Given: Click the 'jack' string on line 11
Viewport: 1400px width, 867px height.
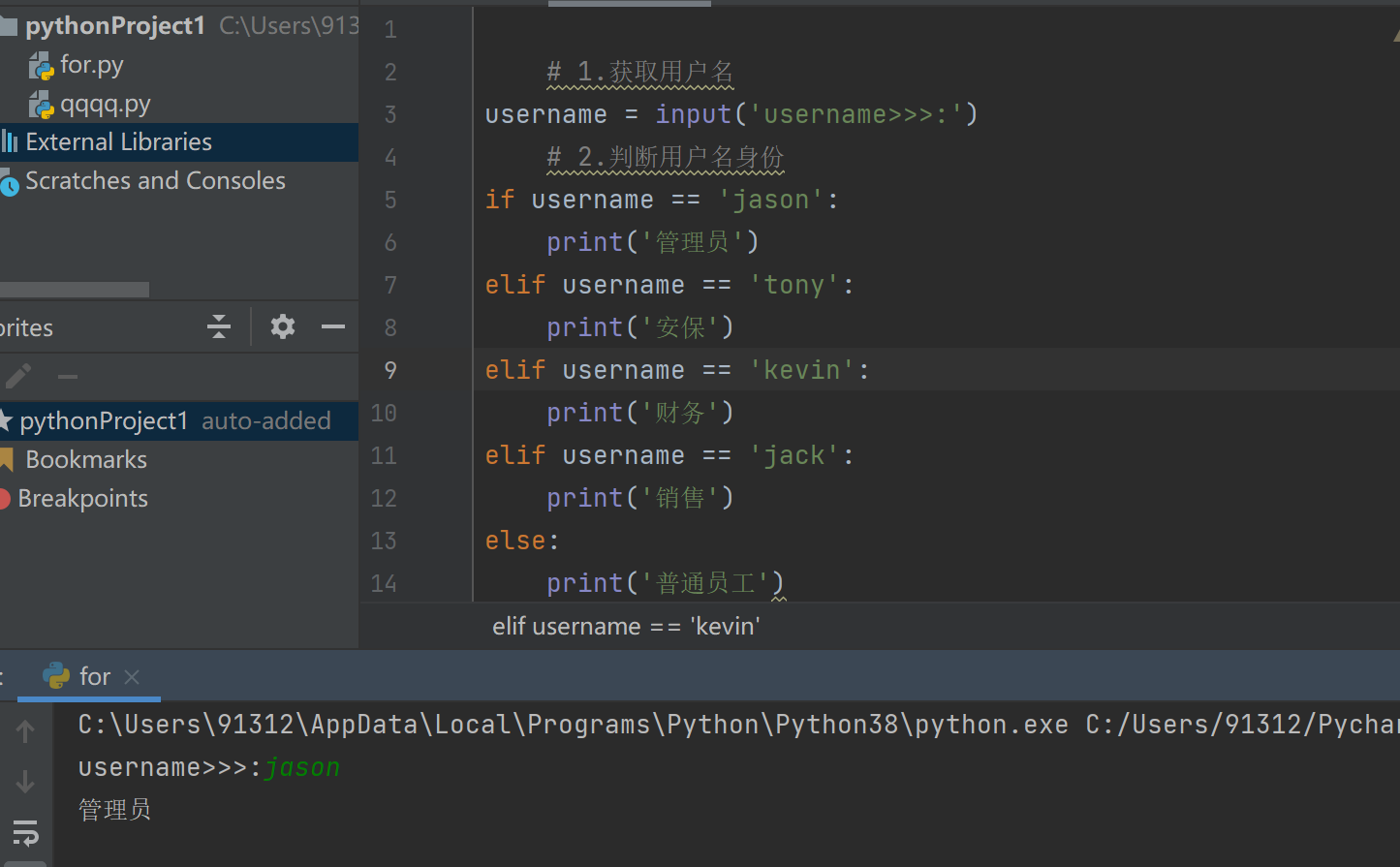Looking at the screenshot, I should tap(794, 455).
